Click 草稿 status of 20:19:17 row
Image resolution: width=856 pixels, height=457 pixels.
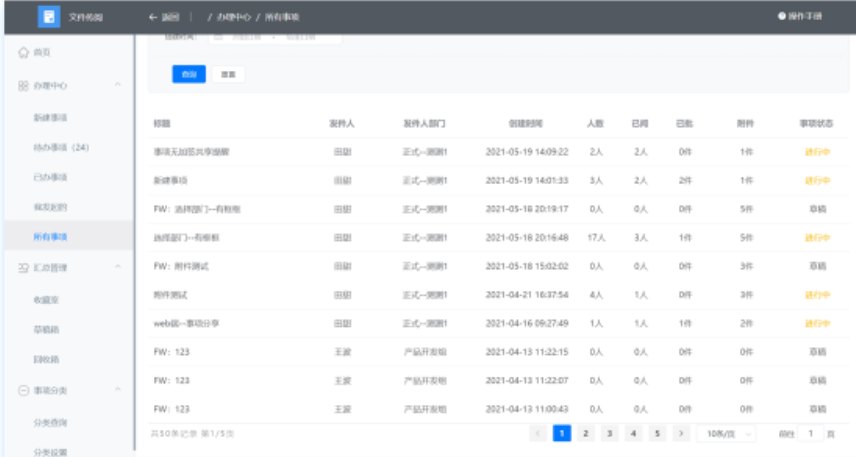tap(817, 209)
